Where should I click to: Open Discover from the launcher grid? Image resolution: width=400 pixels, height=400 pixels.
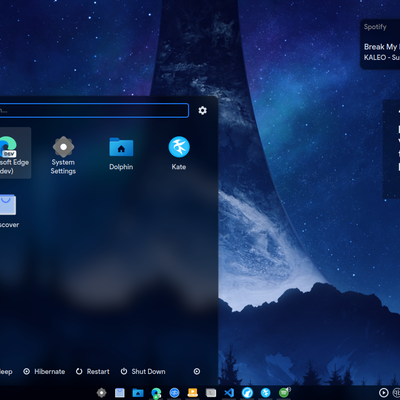click(x=8, y=210)
